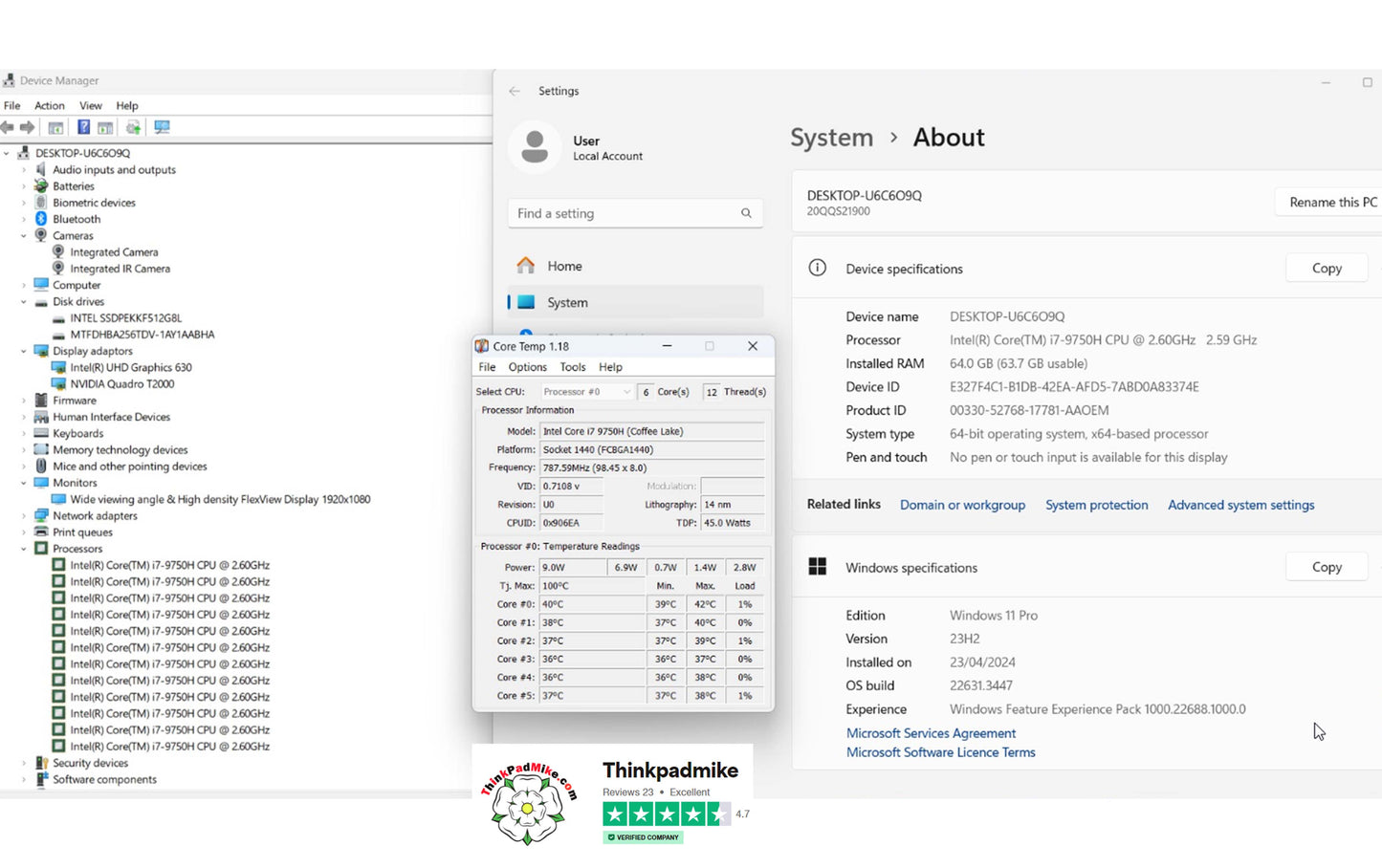Click the blue Help question-mark toolbar icon
1382x868 pixels.
click(x=84, y=127)
